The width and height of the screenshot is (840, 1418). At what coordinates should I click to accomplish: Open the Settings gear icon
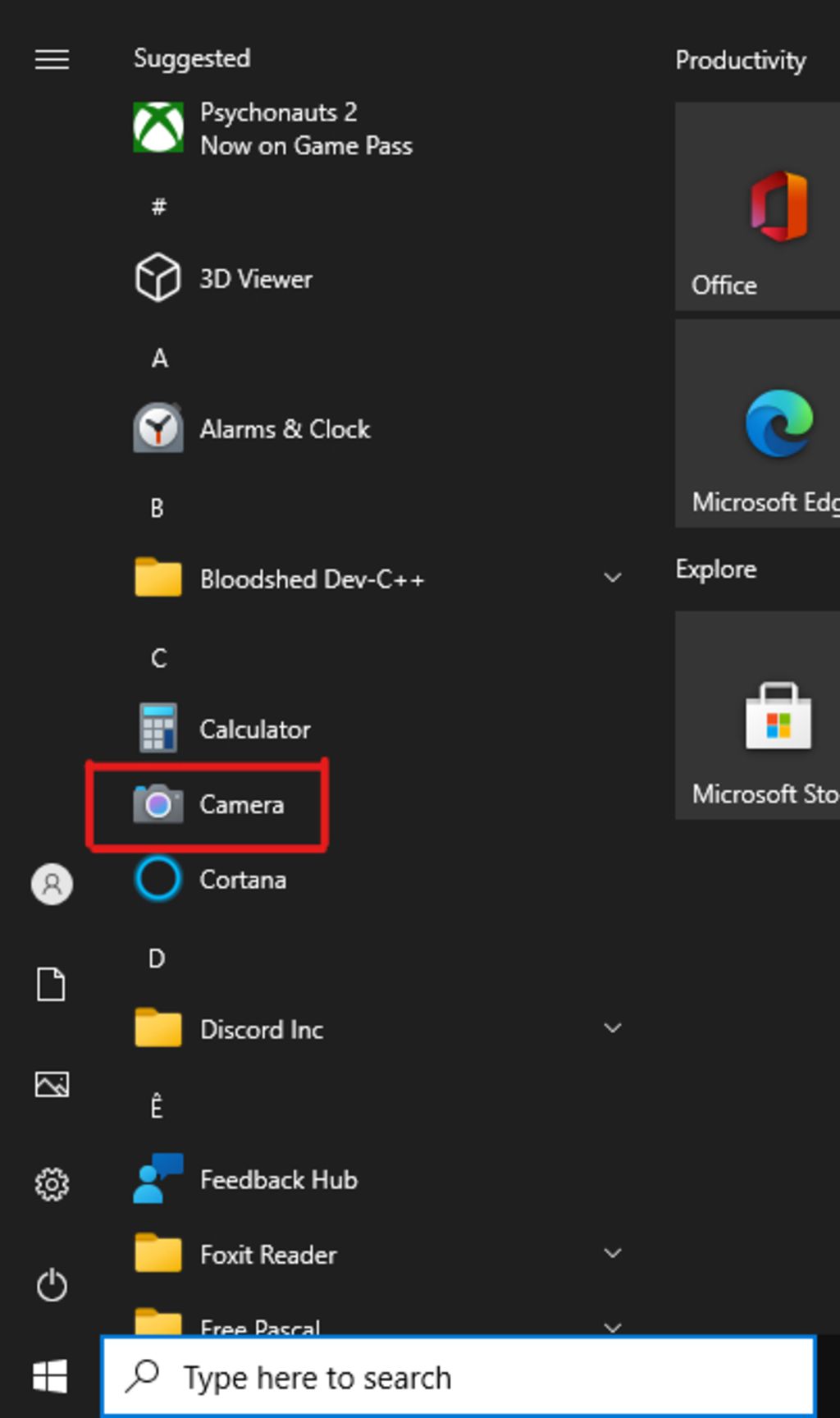[x=52, y=1184]
